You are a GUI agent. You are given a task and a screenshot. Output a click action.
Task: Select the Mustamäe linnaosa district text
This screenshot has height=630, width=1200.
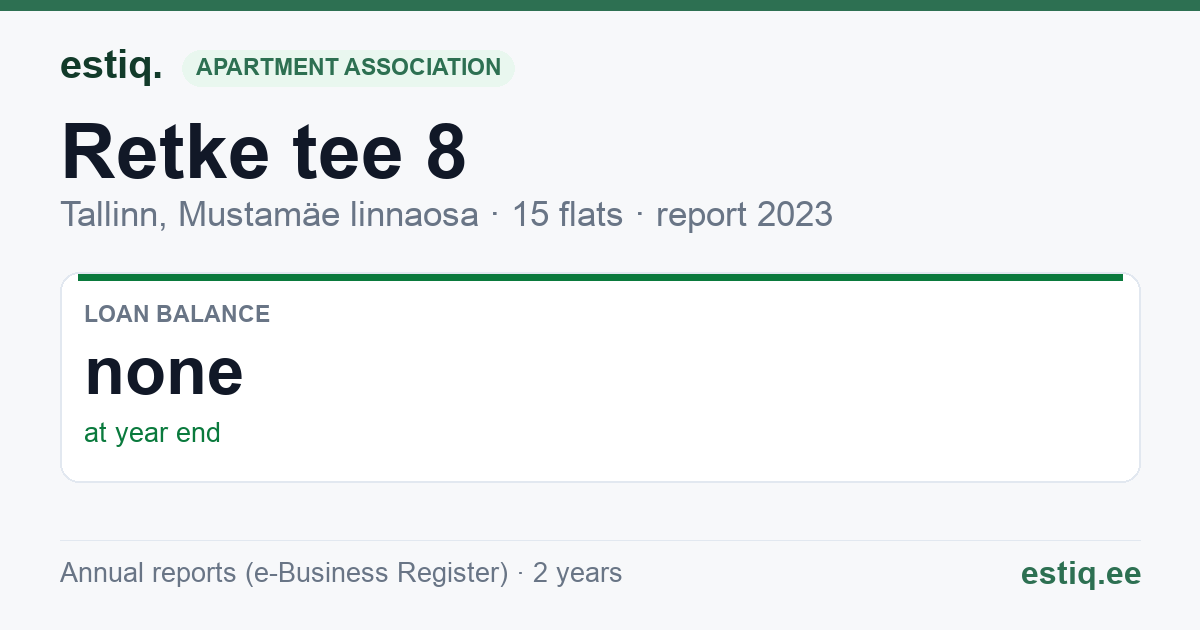[x=328, y=215]
